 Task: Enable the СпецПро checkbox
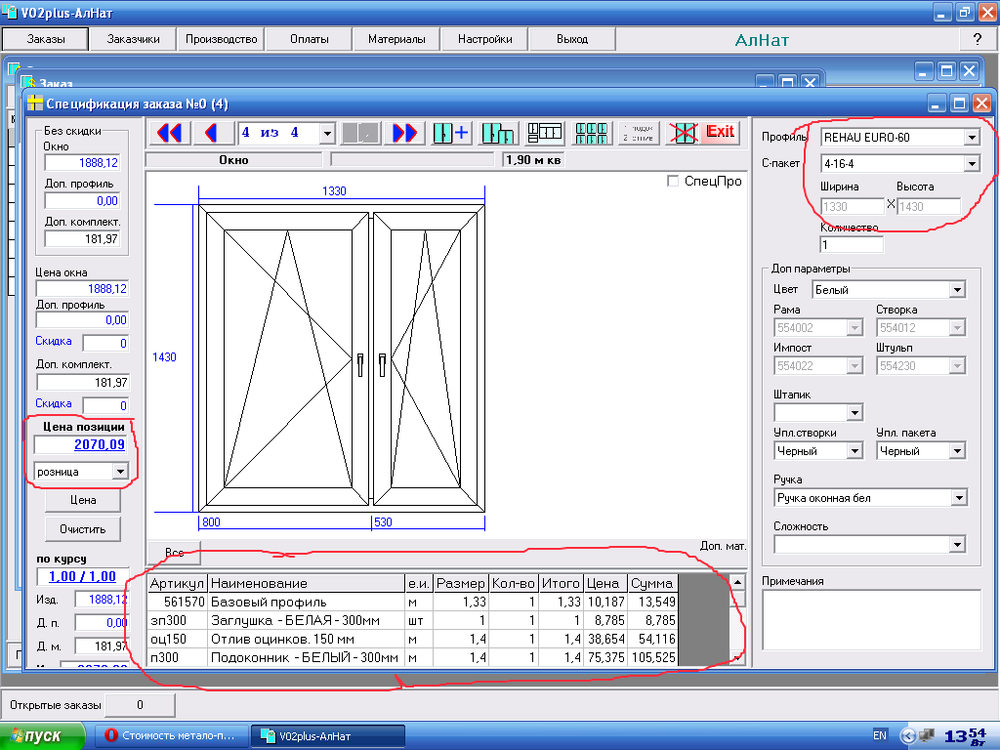click(674, 182)
